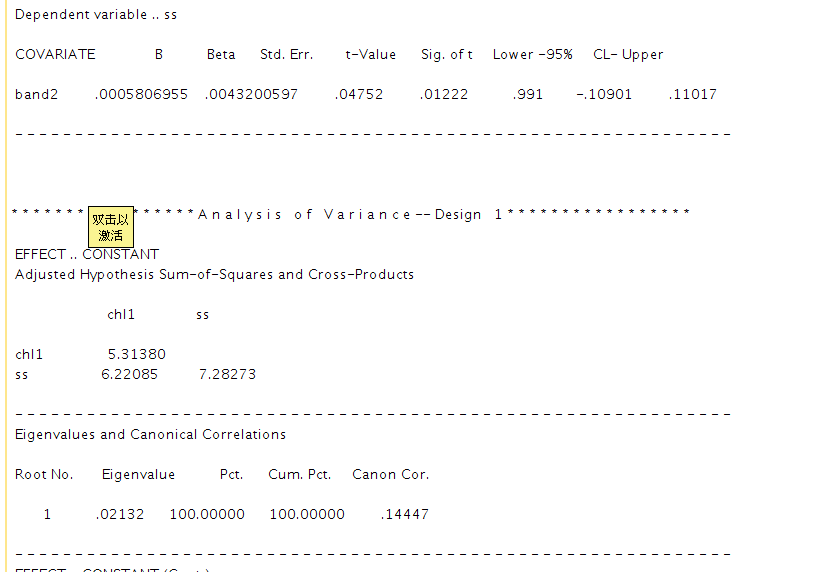This screenshot has height=572, width=830.
Task: Click the yellow '双击以激活' tooltip
Action: [110, 228]
